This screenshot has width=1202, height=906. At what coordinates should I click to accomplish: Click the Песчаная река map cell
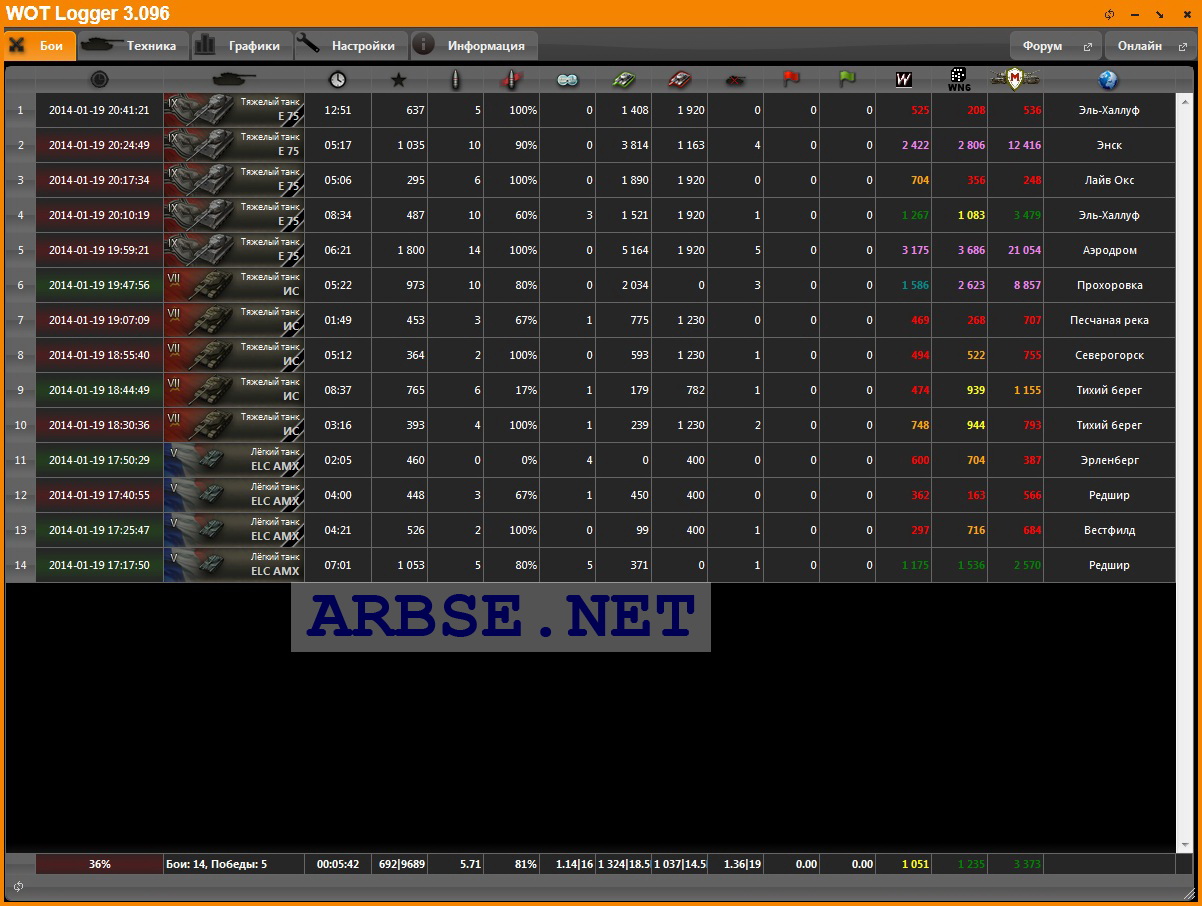click(x=1109, y=320)
